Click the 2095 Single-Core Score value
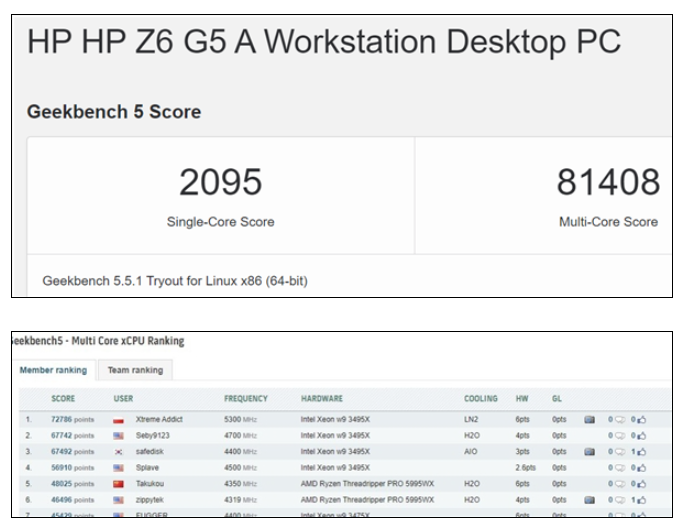 point(220,182)
